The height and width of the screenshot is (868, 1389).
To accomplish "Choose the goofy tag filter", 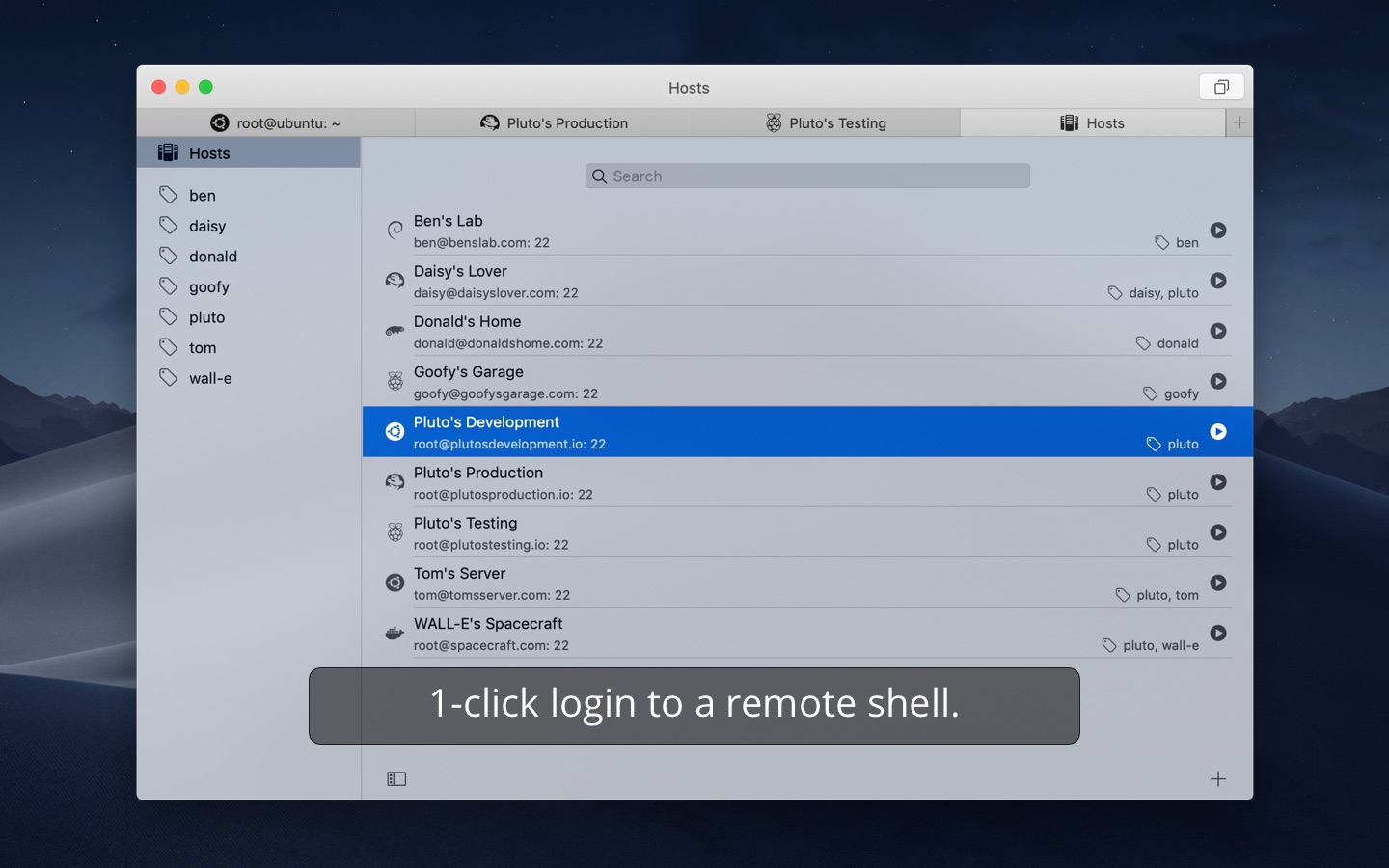I will pos(208,286).
